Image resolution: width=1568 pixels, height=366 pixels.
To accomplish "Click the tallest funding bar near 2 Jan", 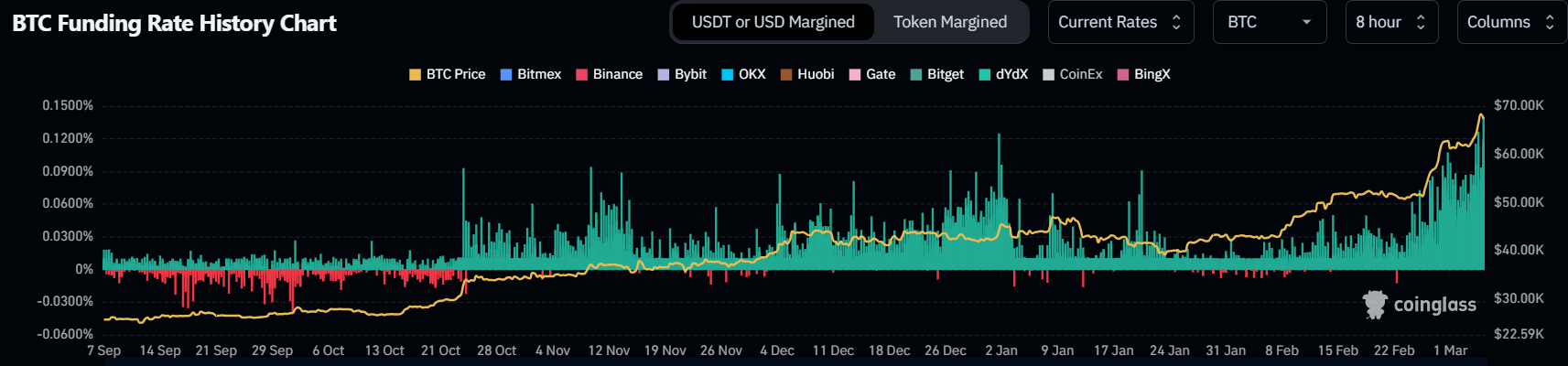I will click(x=999, y=201).
